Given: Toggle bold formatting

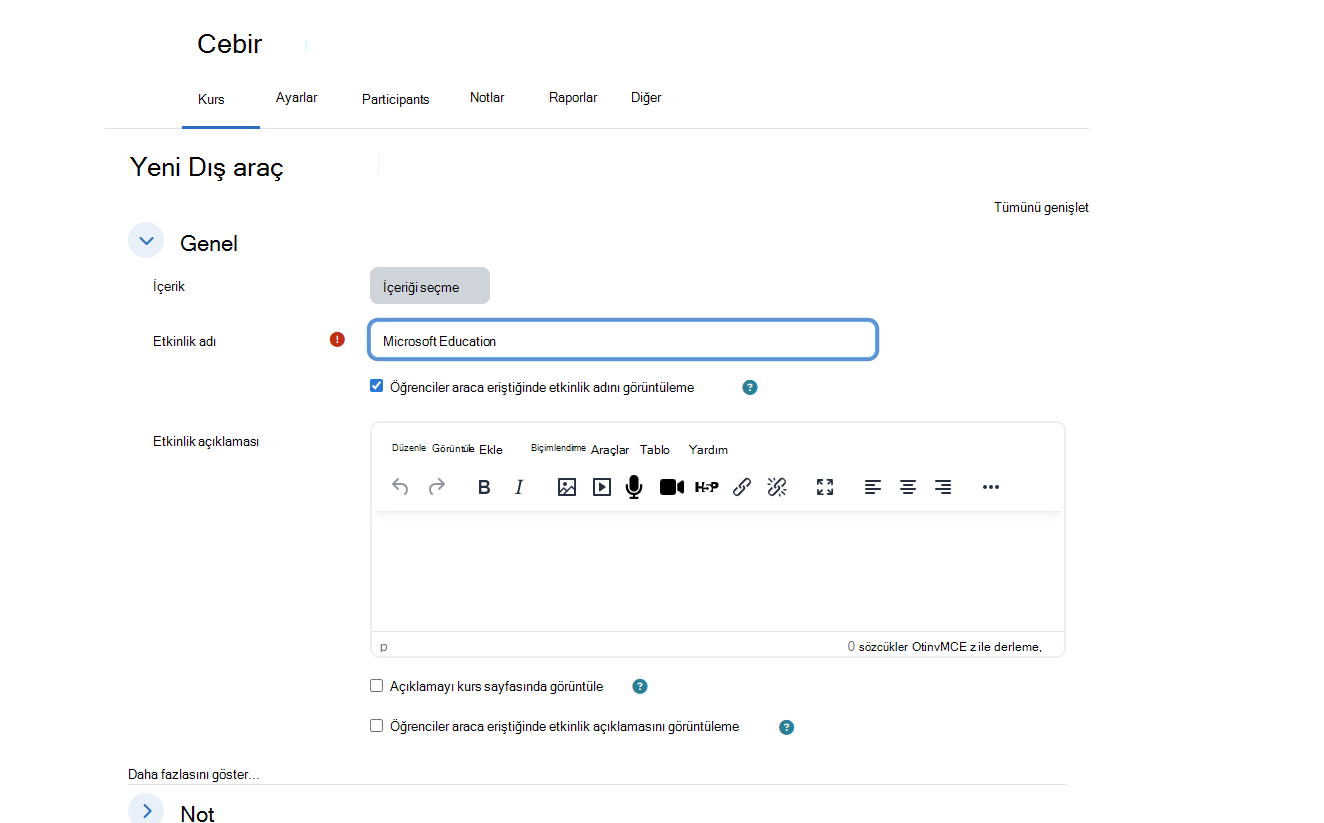Looking at the screenshot, I should click(484, 487).
